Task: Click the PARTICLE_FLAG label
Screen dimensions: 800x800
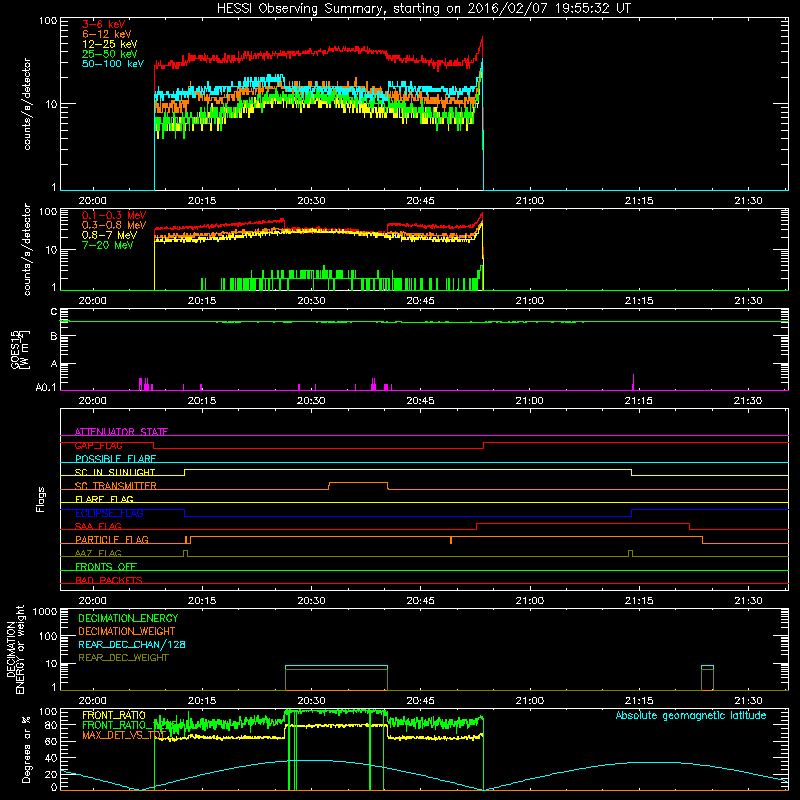Action: pyautogui.click(x=112, y=539)
